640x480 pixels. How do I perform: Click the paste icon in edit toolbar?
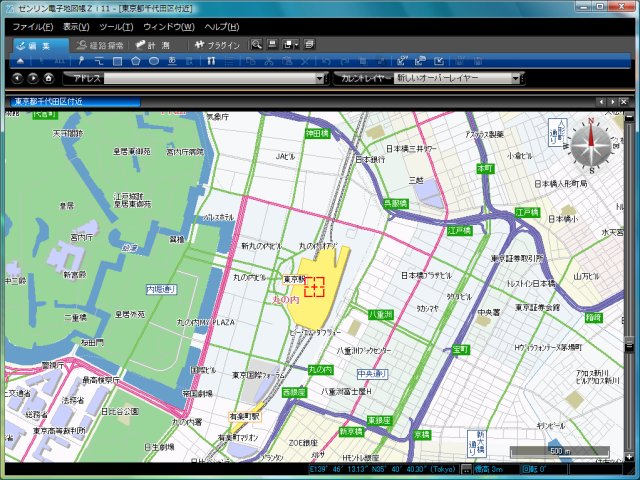[x=287, y=61]
